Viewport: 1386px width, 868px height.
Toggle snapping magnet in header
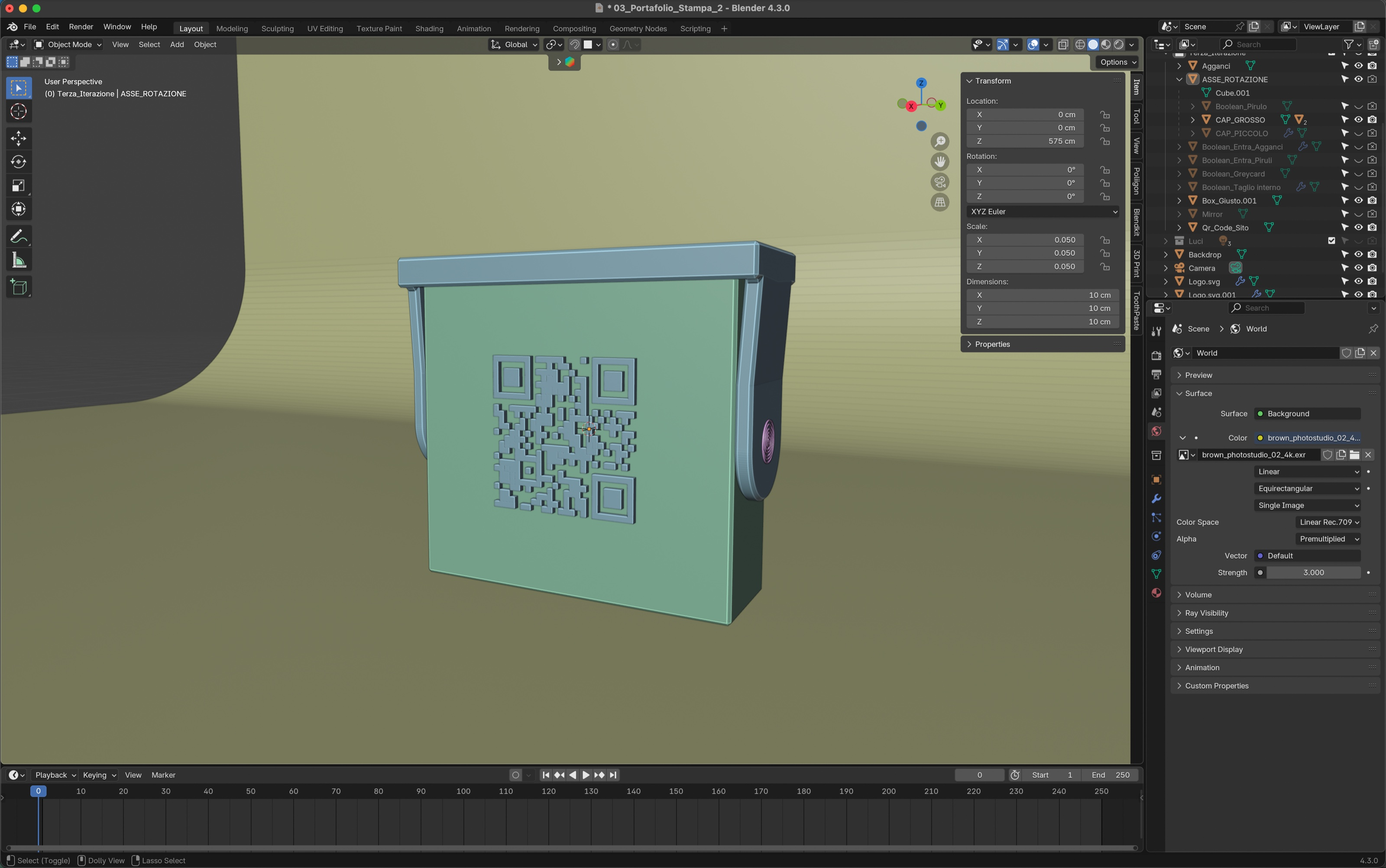coord(574,44)
